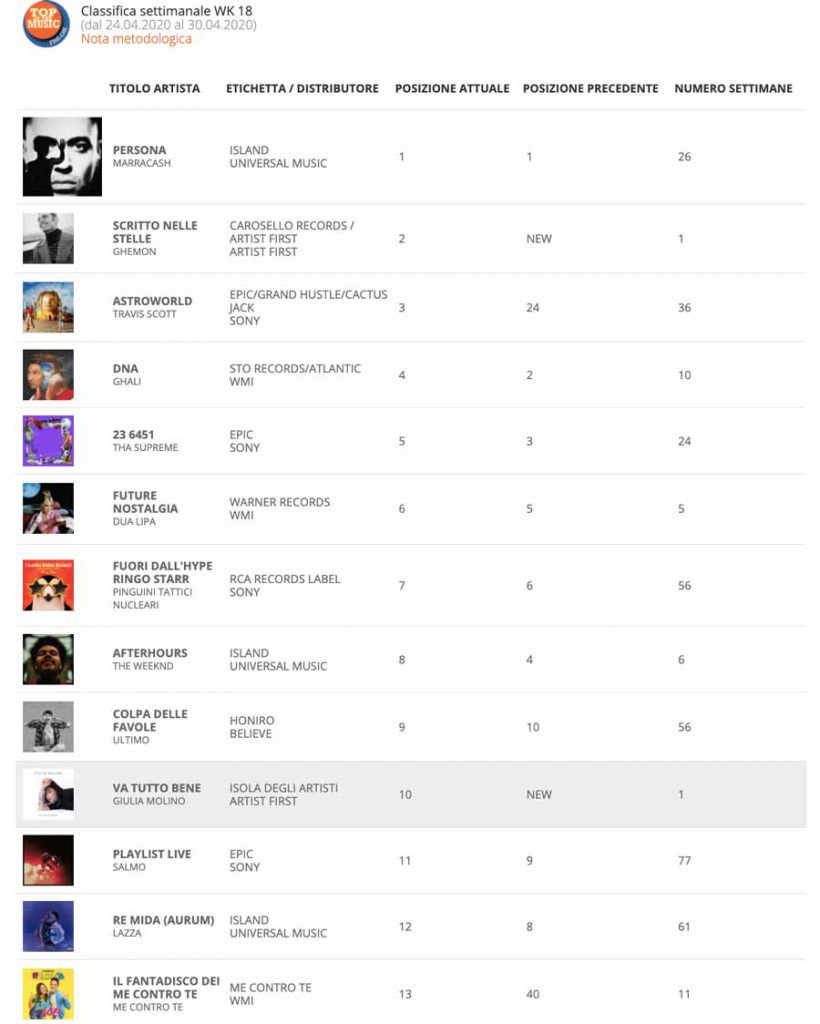Open Re Mida (Aurum) title link
The image size is (820, 1024).
point(163,920)
